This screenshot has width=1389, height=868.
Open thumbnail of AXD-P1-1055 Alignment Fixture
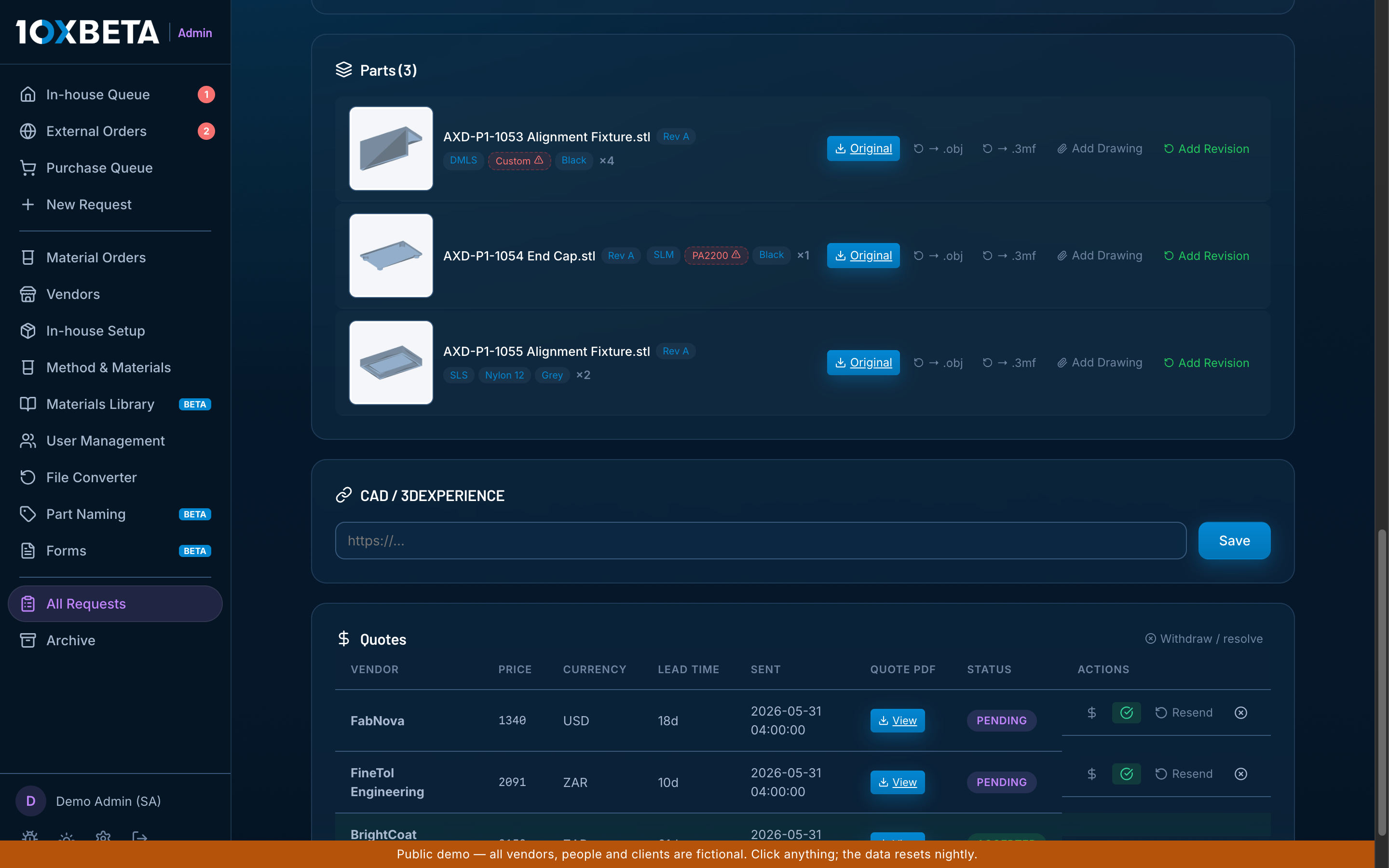391,363
